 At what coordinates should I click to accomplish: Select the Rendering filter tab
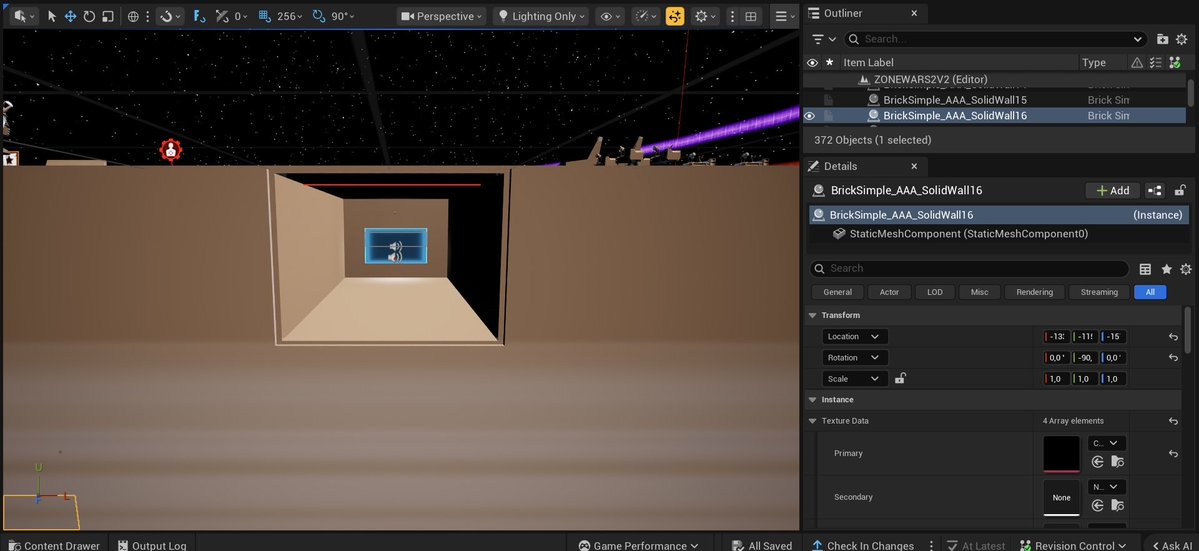pos(1035,292)
